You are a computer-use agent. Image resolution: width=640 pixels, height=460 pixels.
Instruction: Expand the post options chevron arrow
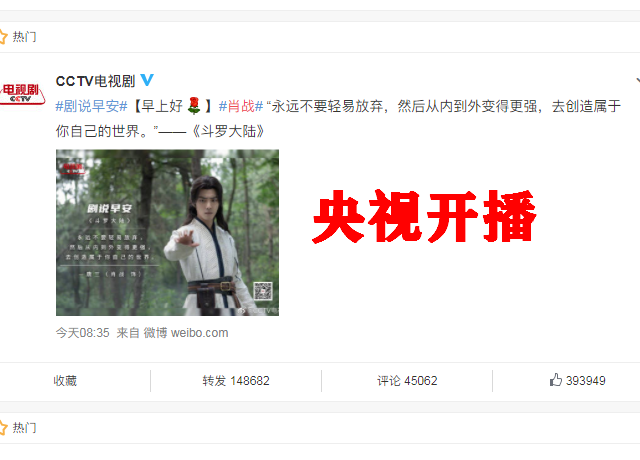[638, 80]
